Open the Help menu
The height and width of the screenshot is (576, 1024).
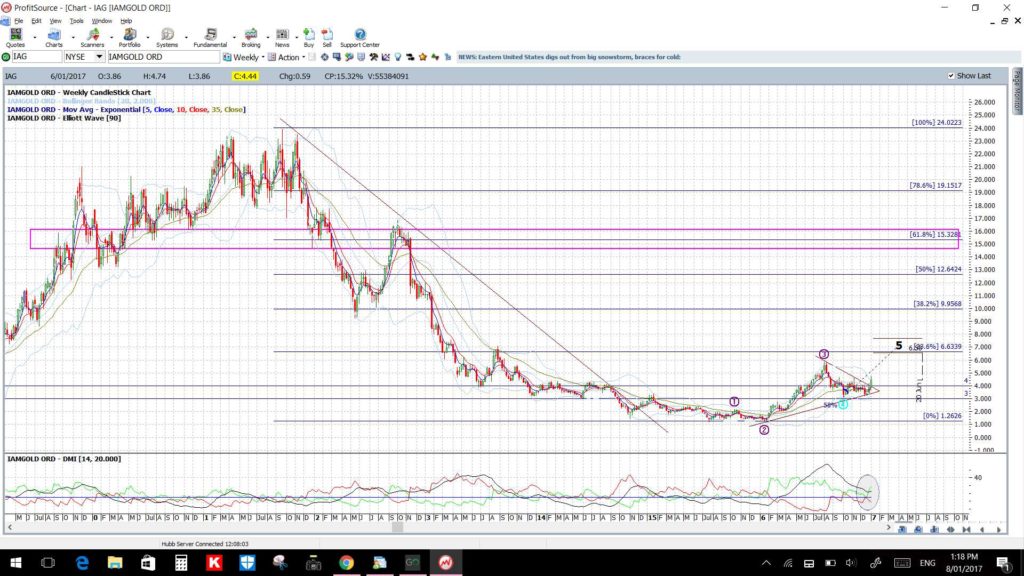[x=126, y=21]
